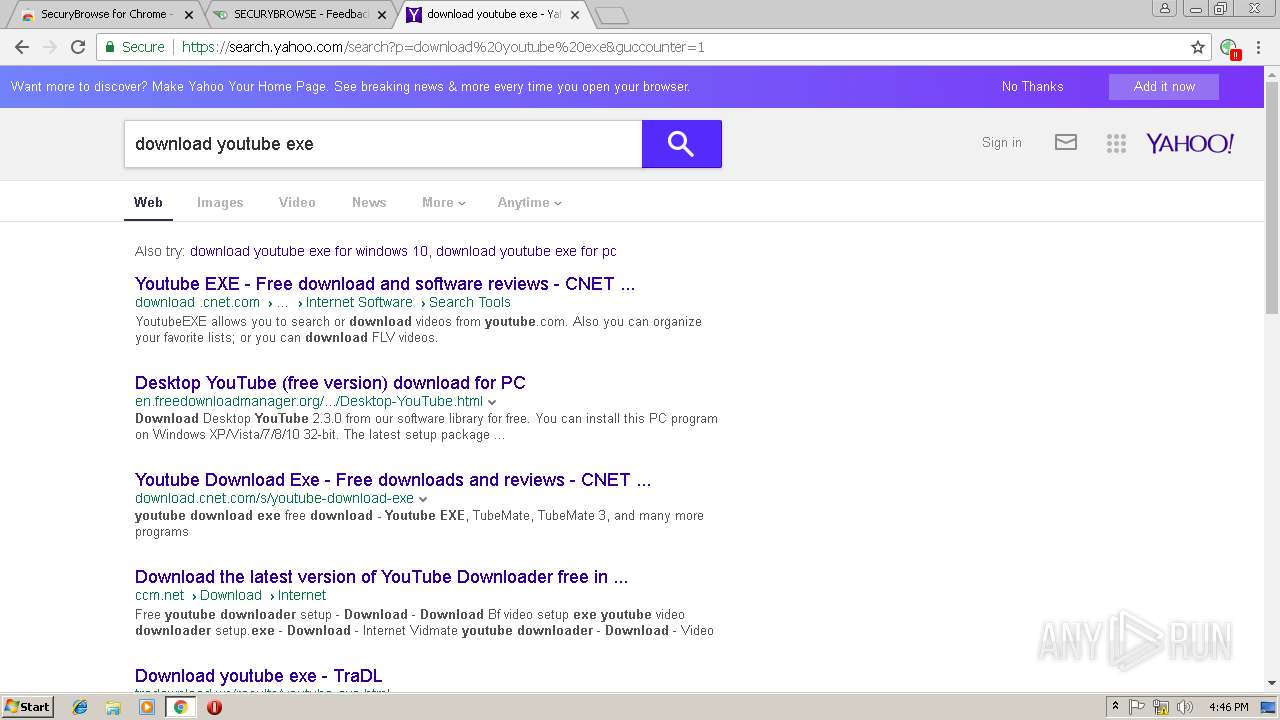Try download youtube exe for pc

(x=526, y=251)
